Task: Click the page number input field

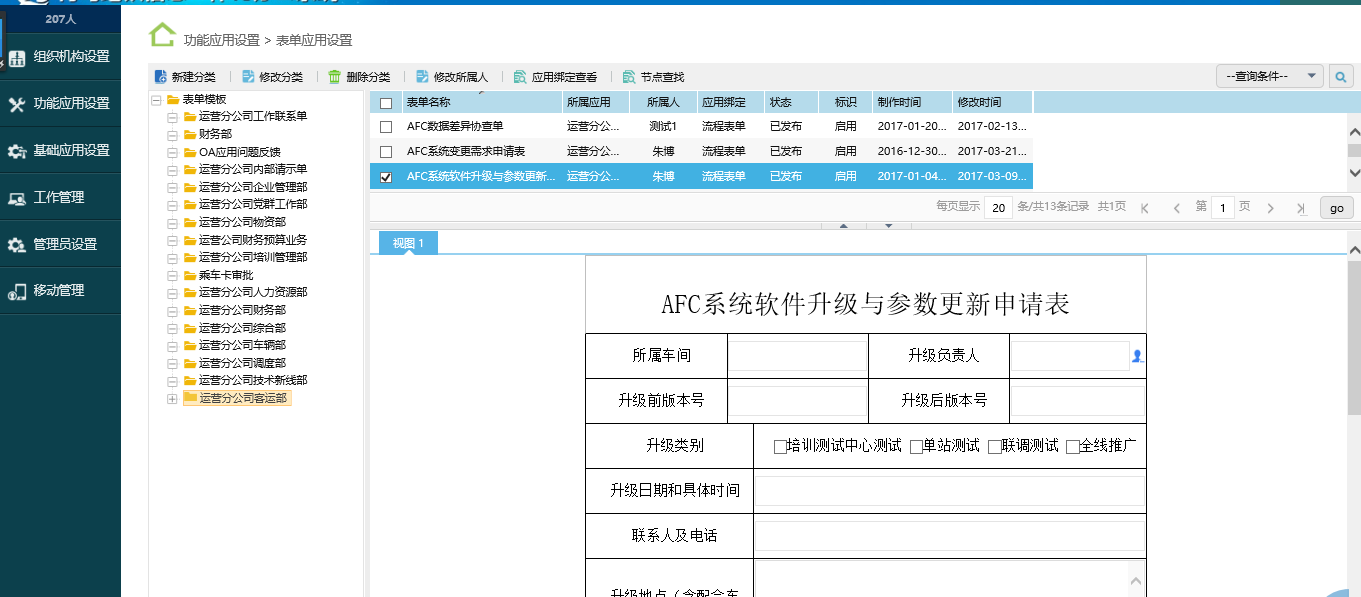Action: pos(1222,207)
